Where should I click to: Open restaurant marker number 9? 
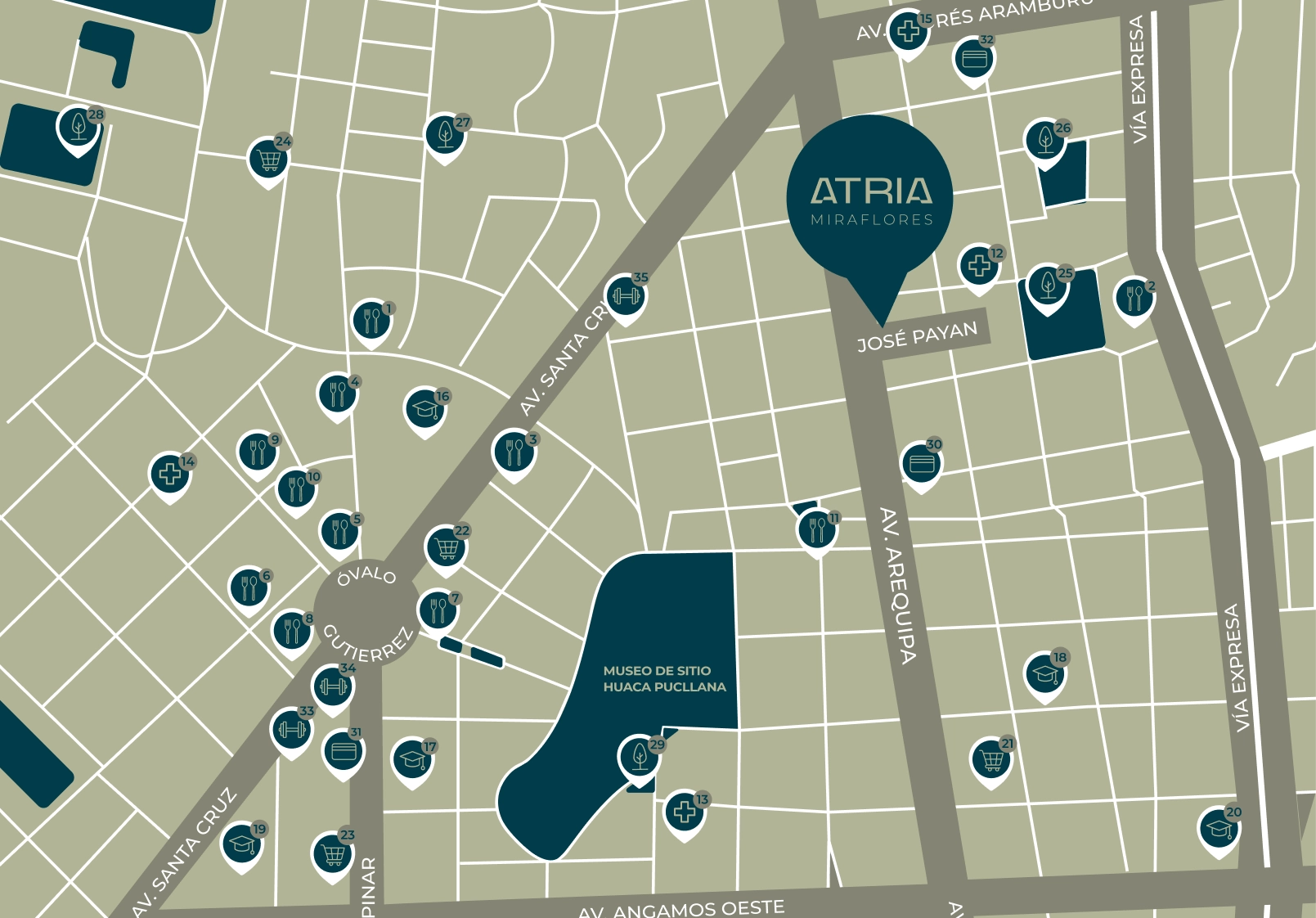(258, 453)
